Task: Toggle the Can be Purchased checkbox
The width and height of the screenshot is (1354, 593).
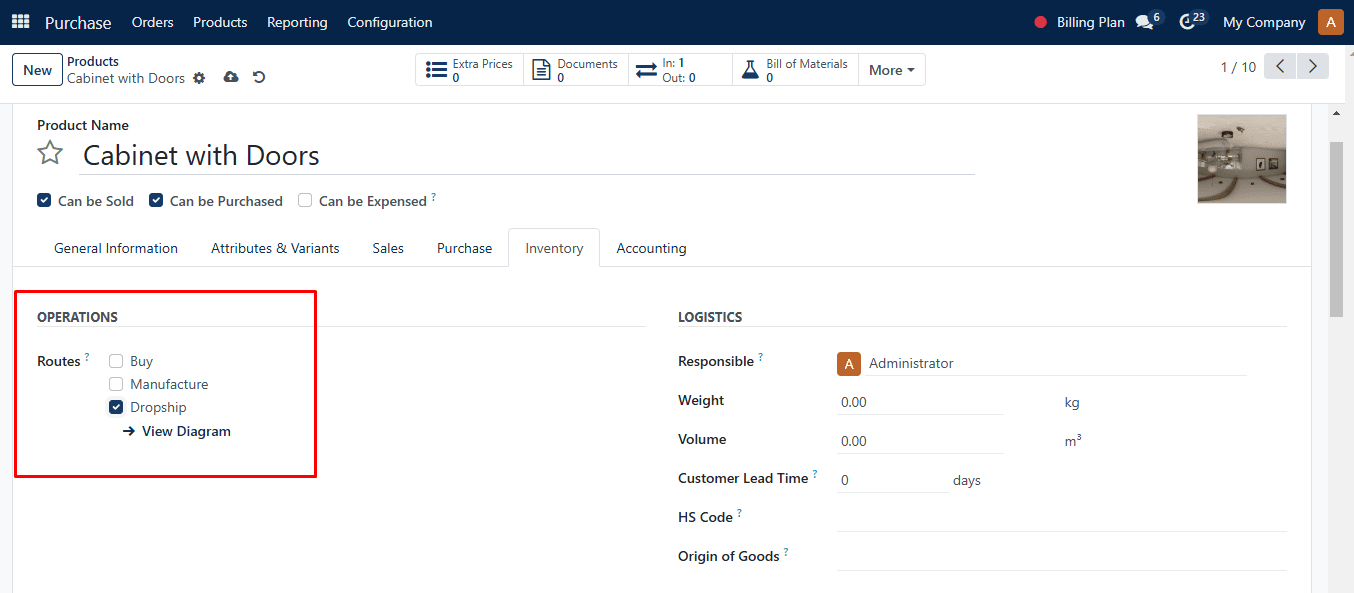Action: tap(156, 200)
